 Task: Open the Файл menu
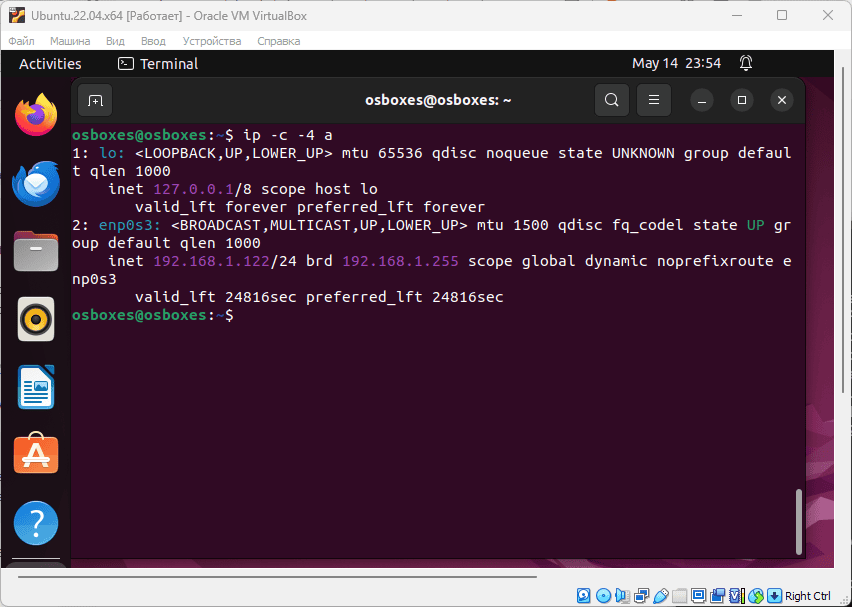(22, 41)
